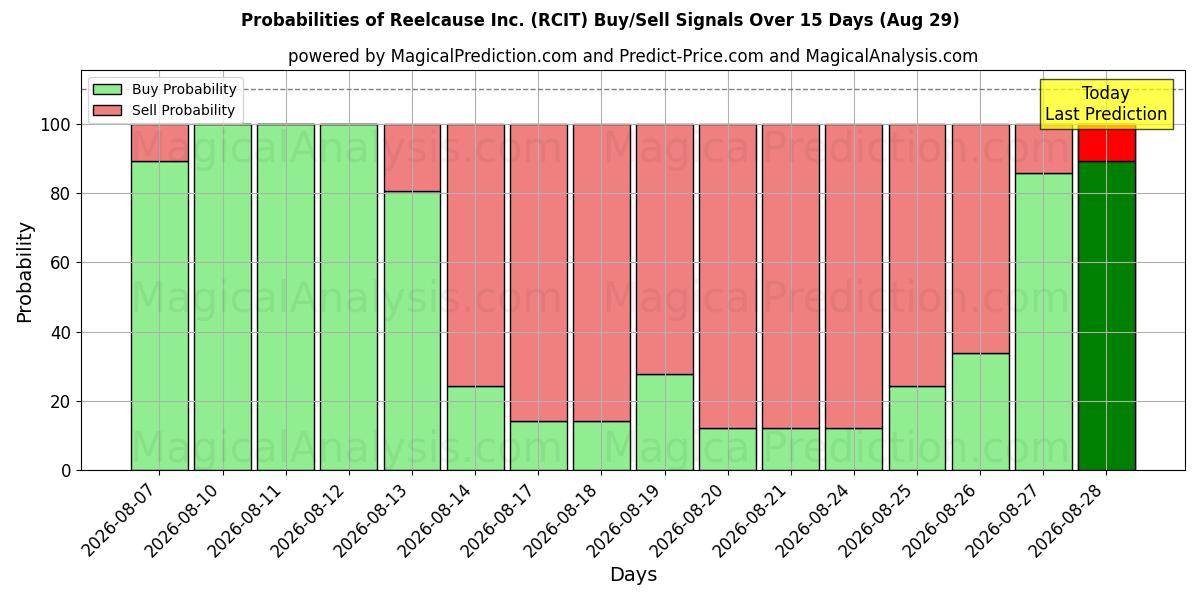
Task: Click the red sell bar for 2026-08-19
Action: [x=665, y=249]
